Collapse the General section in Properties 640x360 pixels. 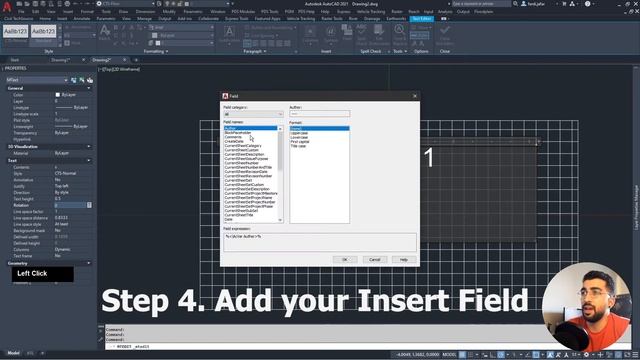[89, 88]
